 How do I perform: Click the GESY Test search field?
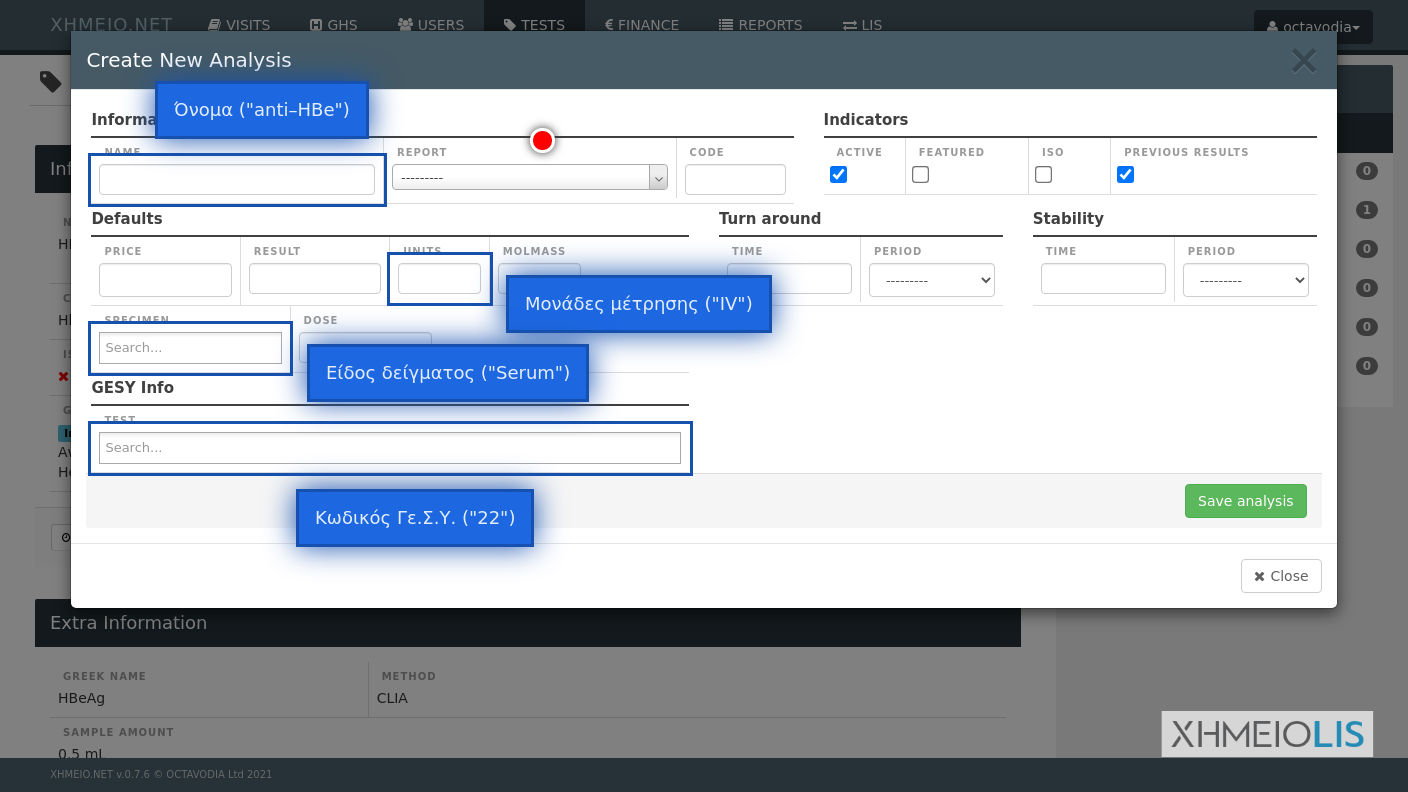click(389, 448)
